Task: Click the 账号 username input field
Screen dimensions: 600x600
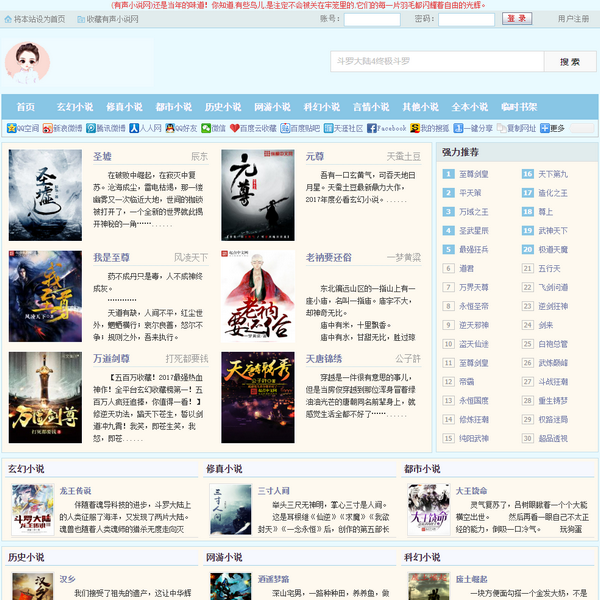Action: 376,19
